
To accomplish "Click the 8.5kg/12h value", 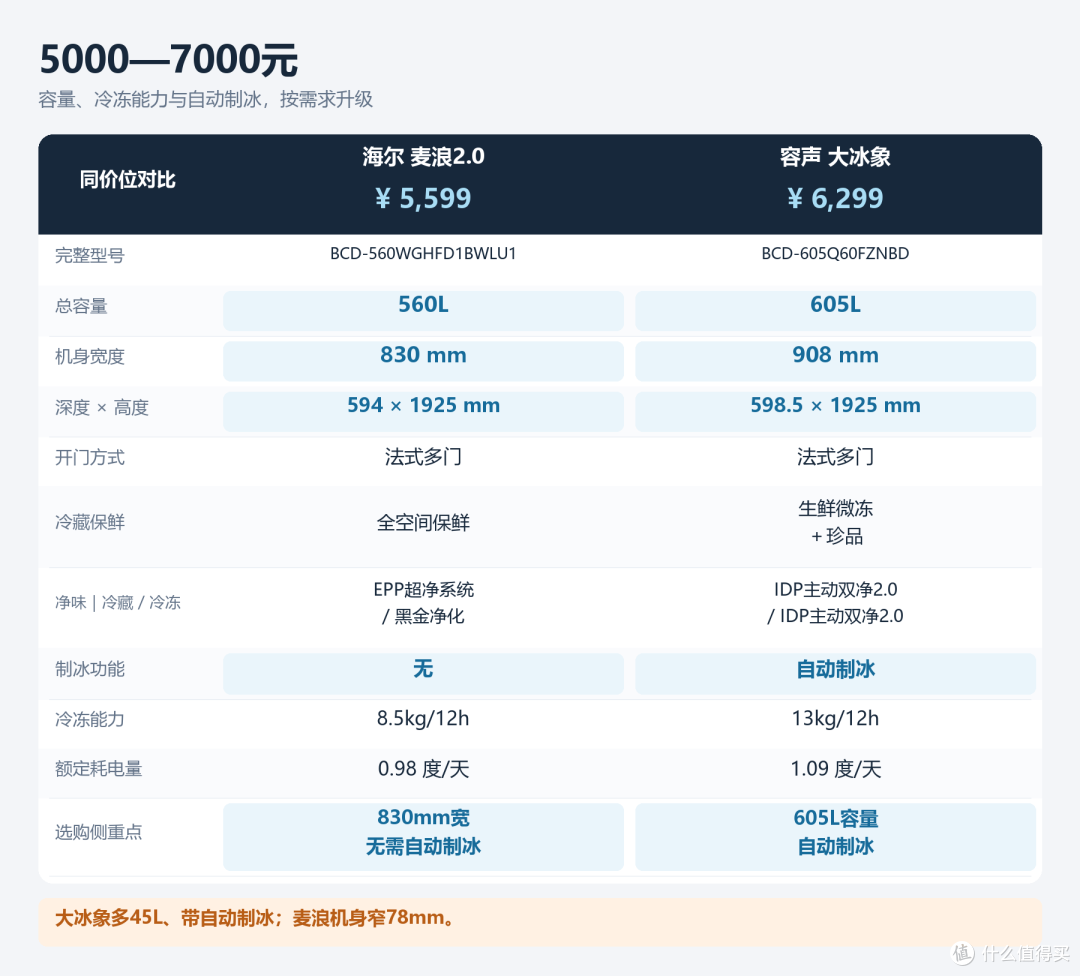I will click(423, 718).
